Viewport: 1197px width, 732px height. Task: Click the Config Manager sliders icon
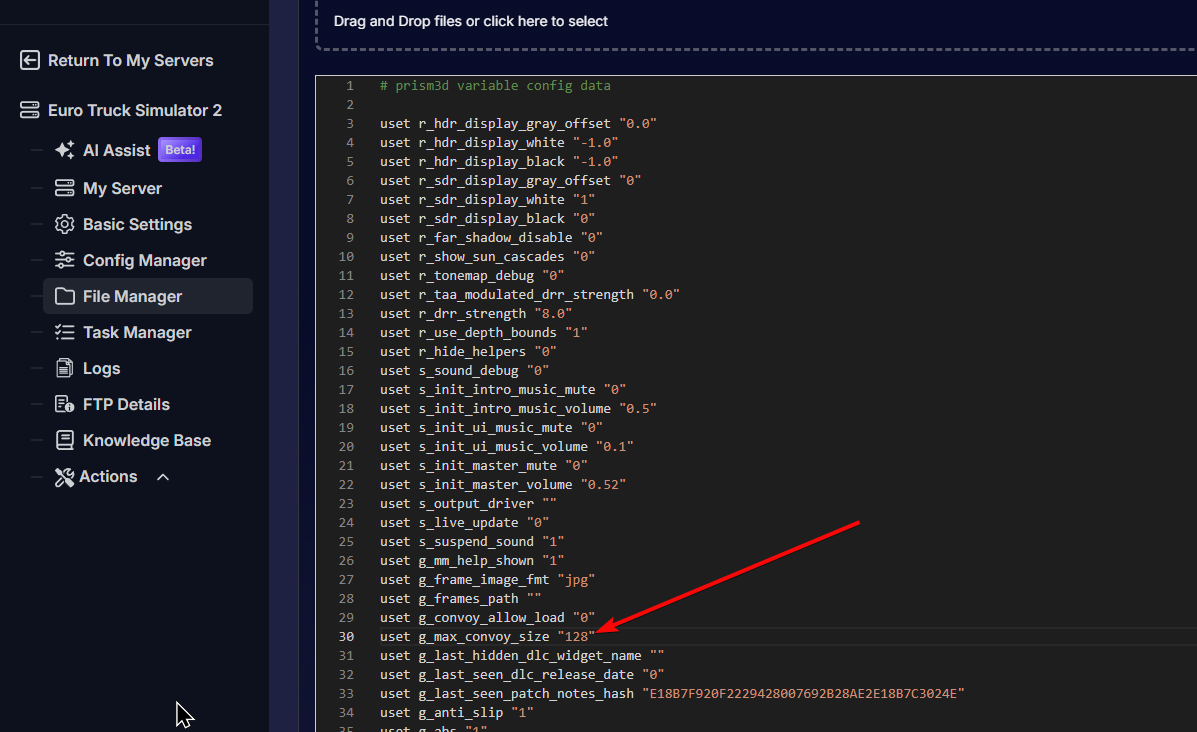(x=65, y=261)
